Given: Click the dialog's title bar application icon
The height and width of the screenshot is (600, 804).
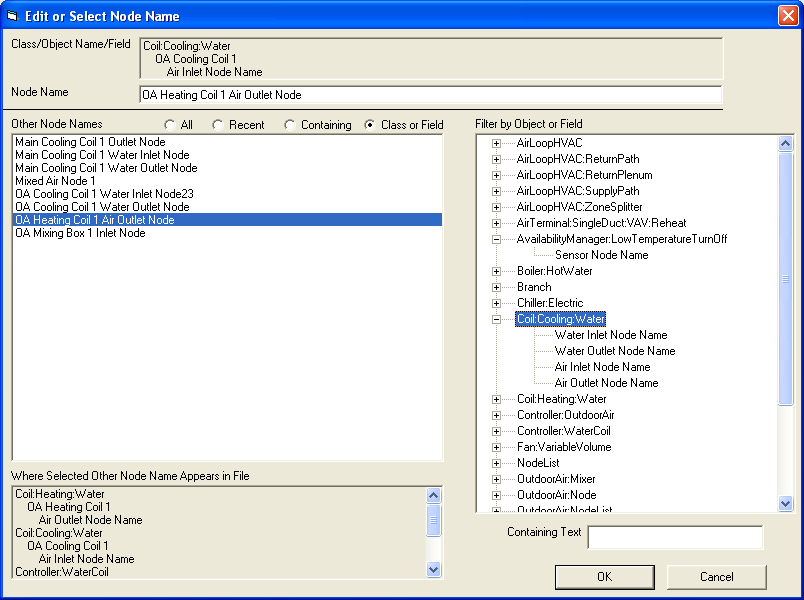Looking at the screenshot, I should [x=14, y=15].
